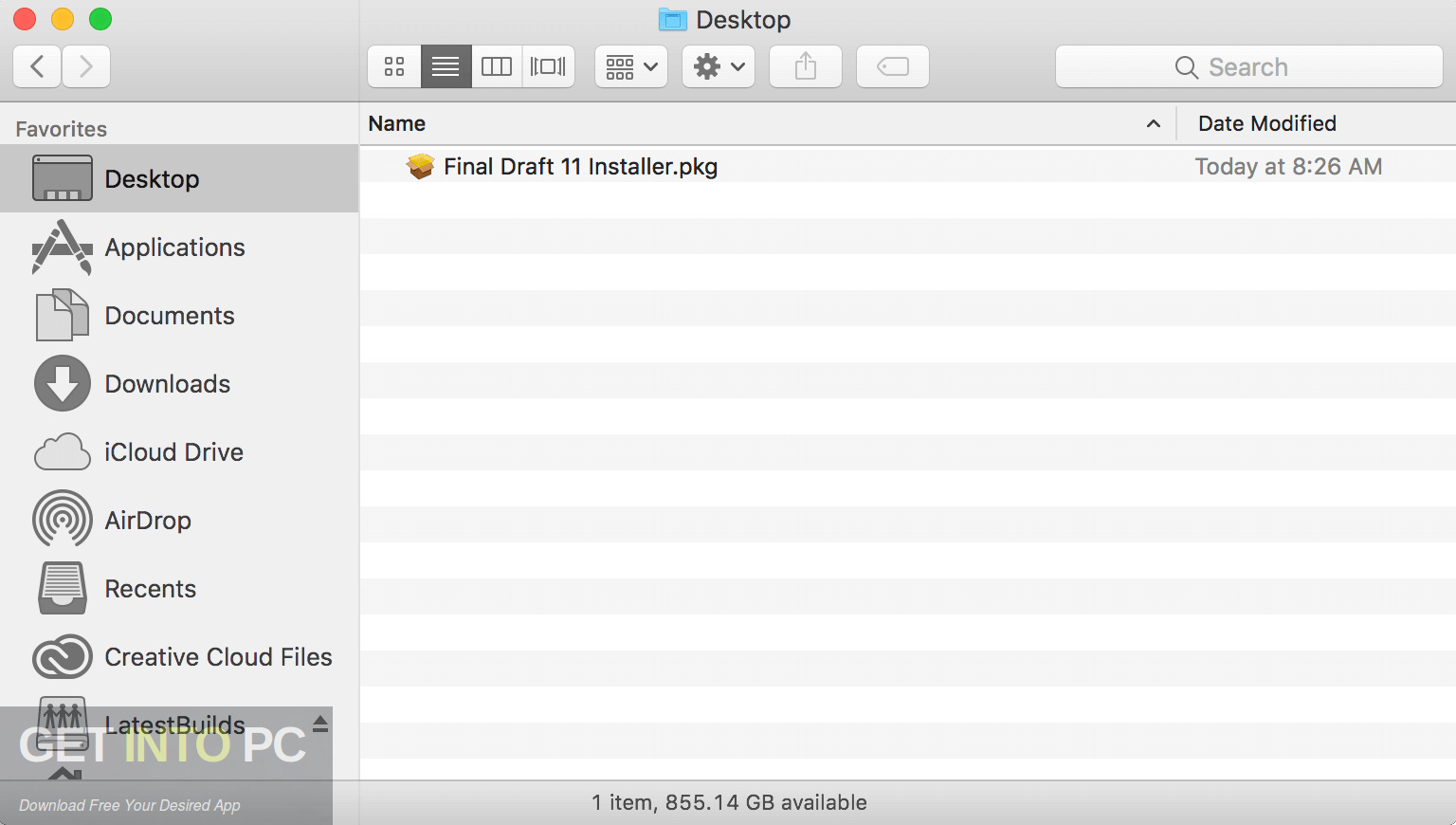Click the Applications sidebar icon
Viewport: 1456px width, 825px height.
click(63, 247)
